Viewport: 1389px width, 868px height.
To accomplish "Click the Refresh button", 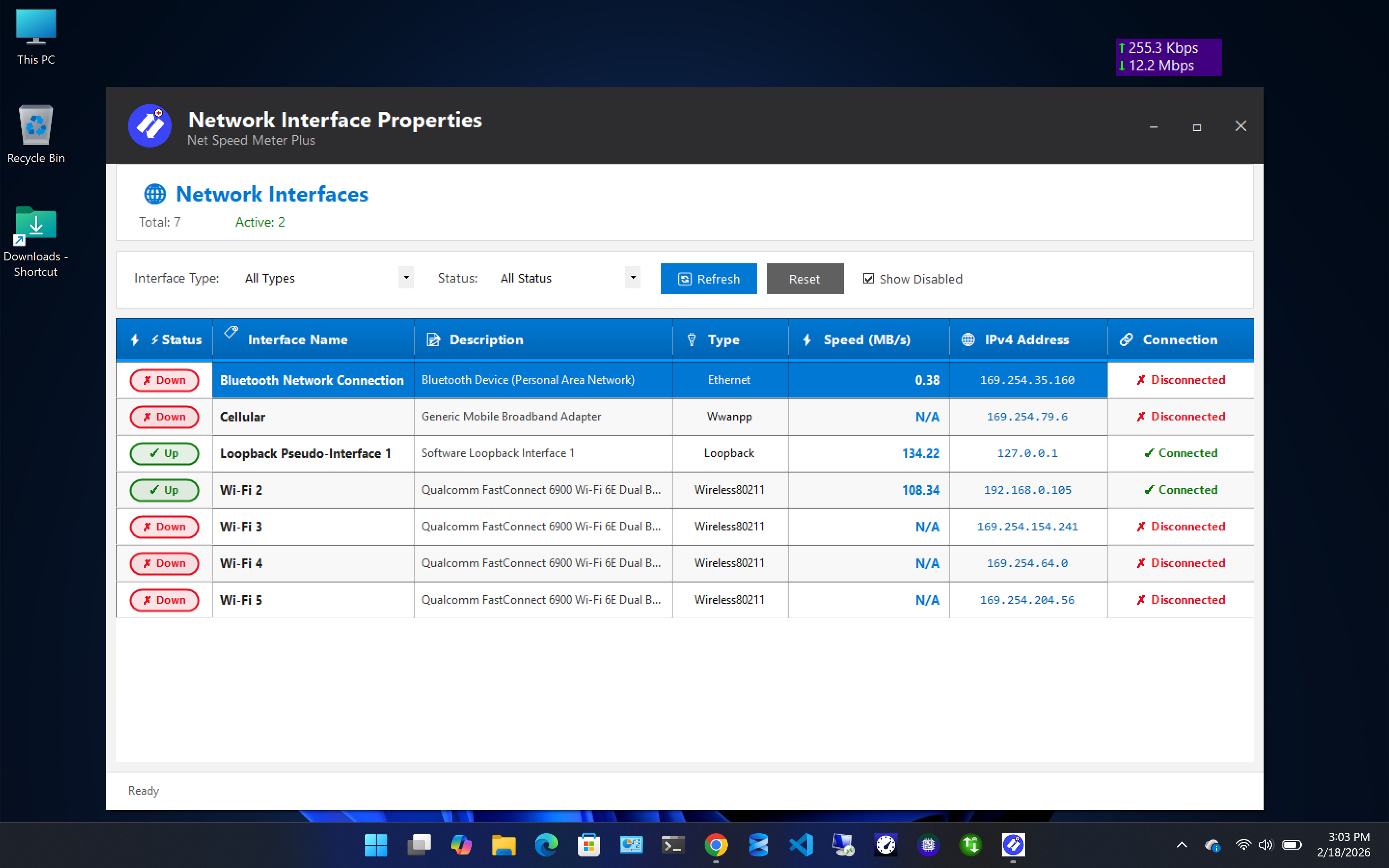I will 708,279.
